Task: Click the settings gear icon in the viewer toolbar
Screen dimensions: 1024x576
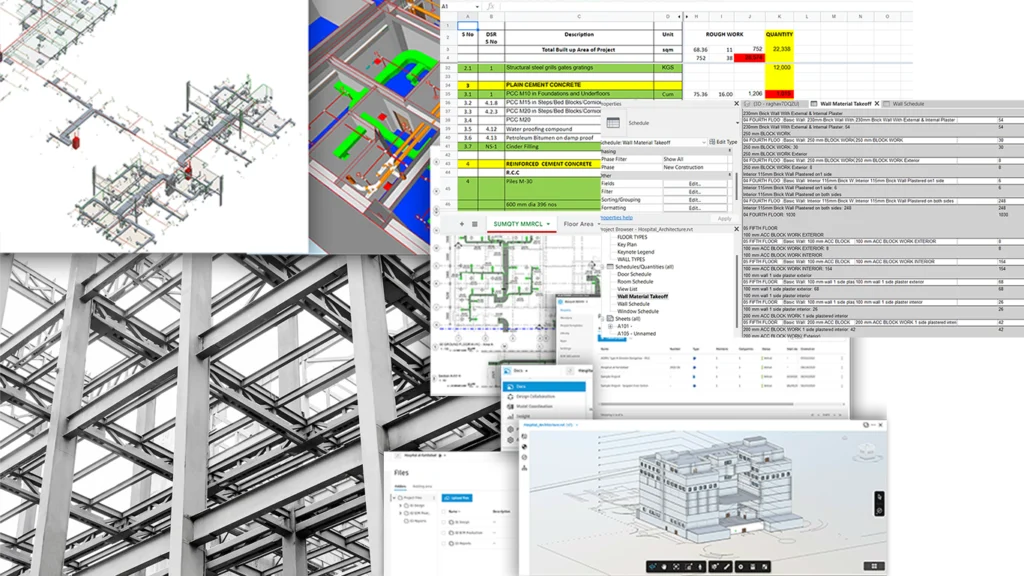Action: pyautogui.click(x=741, y=567)
